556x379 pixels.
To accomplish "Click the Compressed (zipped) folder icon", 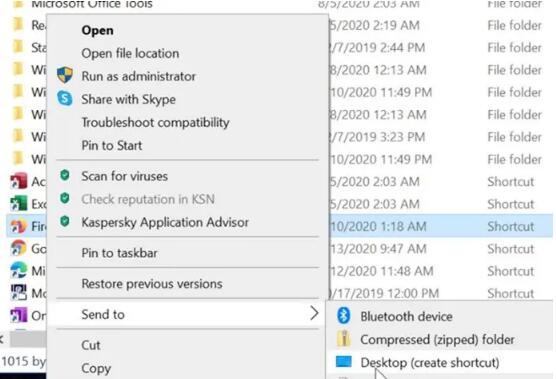I will click(344, 339).
